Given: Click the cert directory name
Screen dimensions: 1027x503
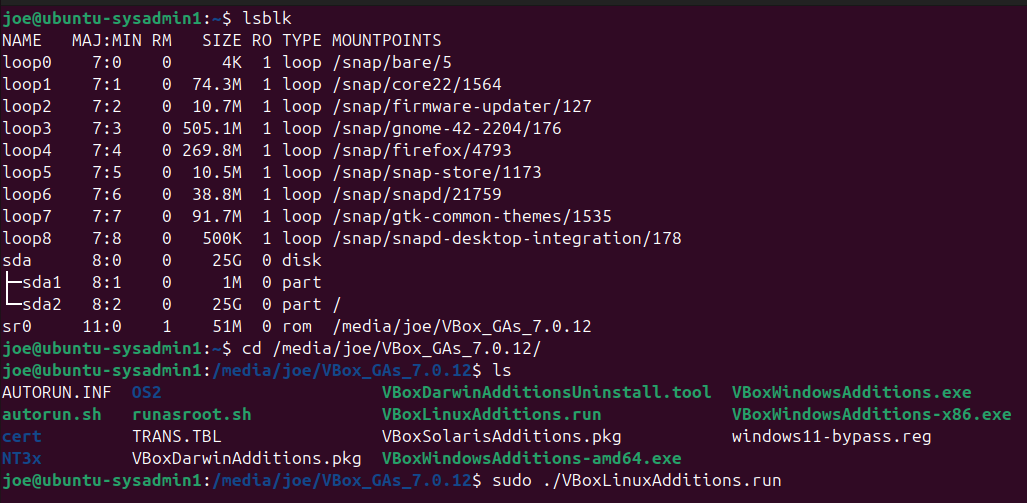Looking at the screenshot, I should (x=22, y=436).
